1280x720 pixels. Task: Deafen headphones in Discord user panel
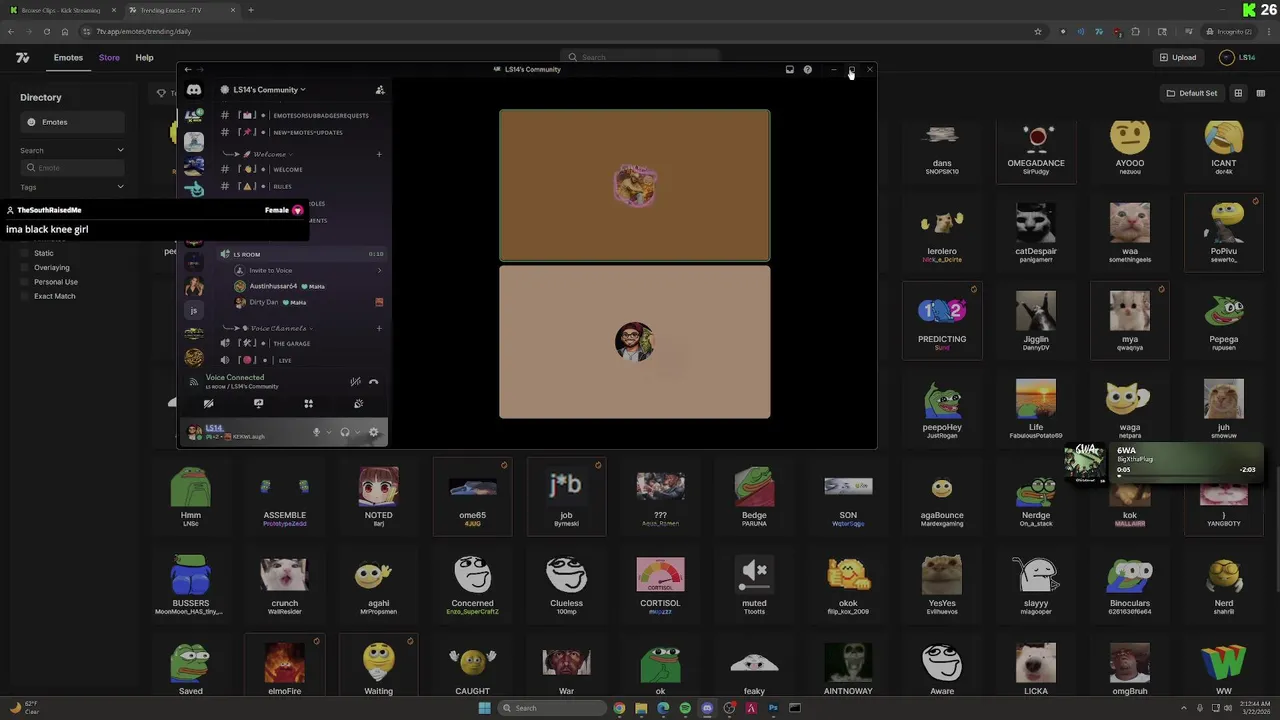345,432
